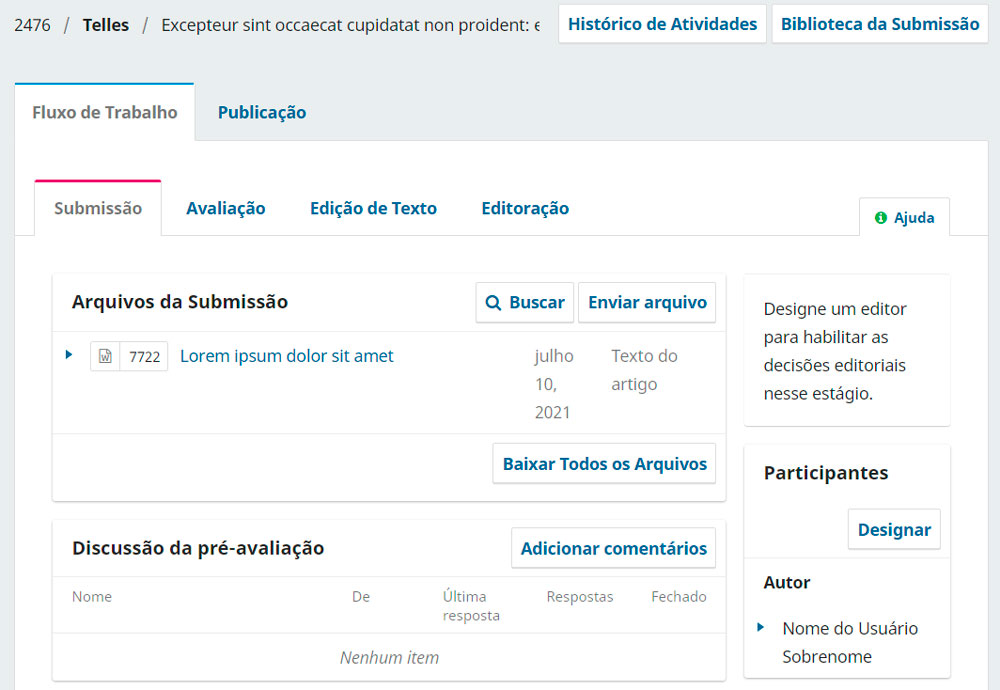This screenshot has height=690, width=1000.
Task: Open Biblioteca da Submissão
Action: (880, 24)
